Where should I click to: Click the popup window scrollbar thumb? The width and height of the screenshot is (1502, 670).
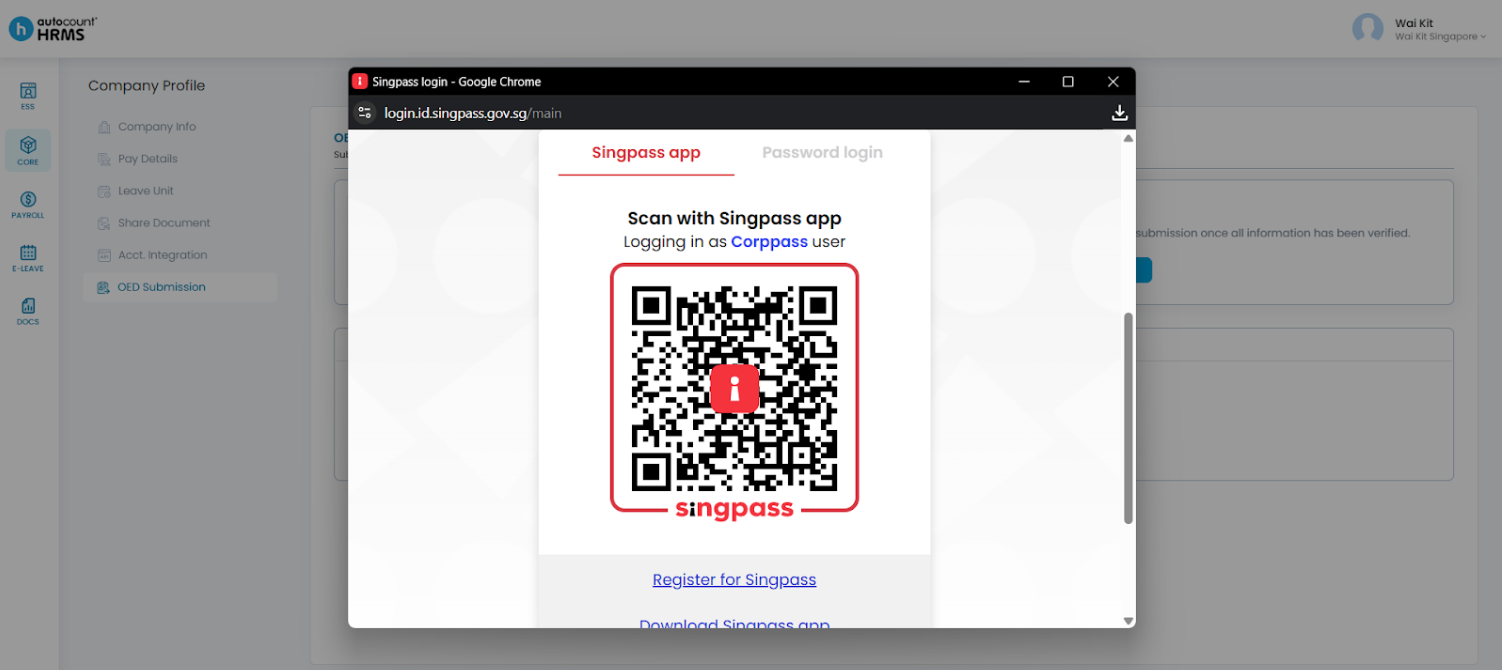[1128, 418]
